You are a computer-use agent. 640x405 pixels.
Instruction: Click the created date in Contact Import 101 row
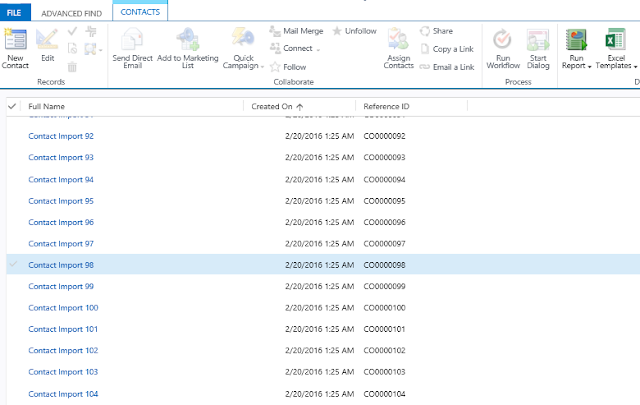pyautogui.click(x=320, y=329)
